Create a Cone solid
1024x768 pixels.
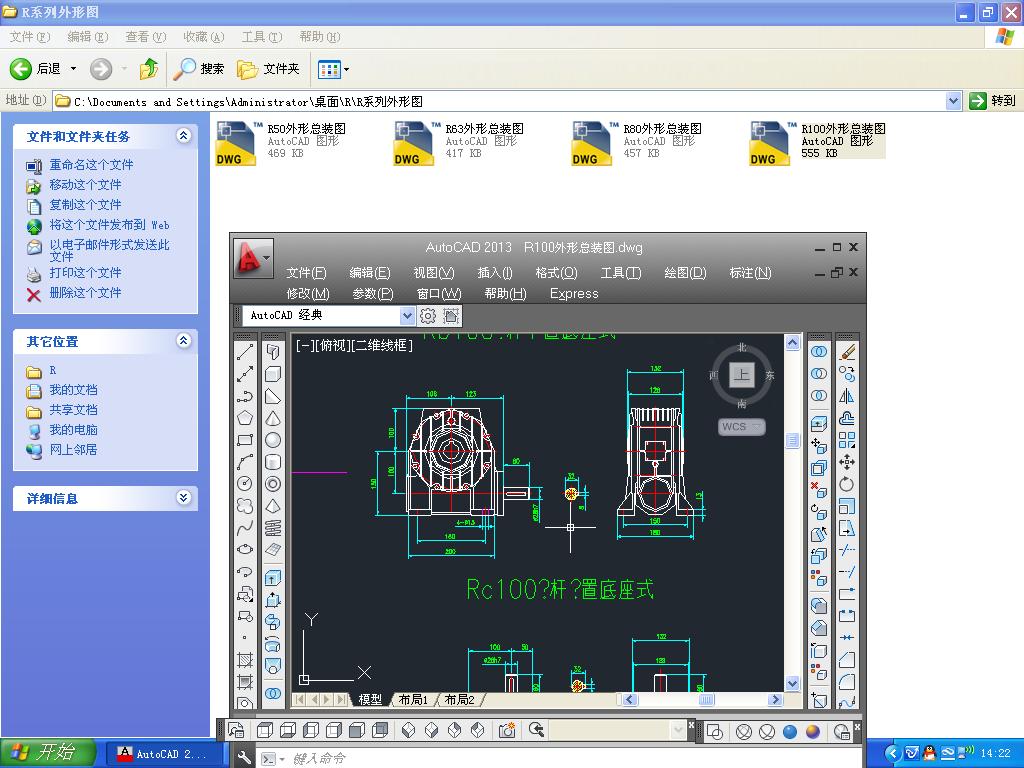click(x=273, y=418)
